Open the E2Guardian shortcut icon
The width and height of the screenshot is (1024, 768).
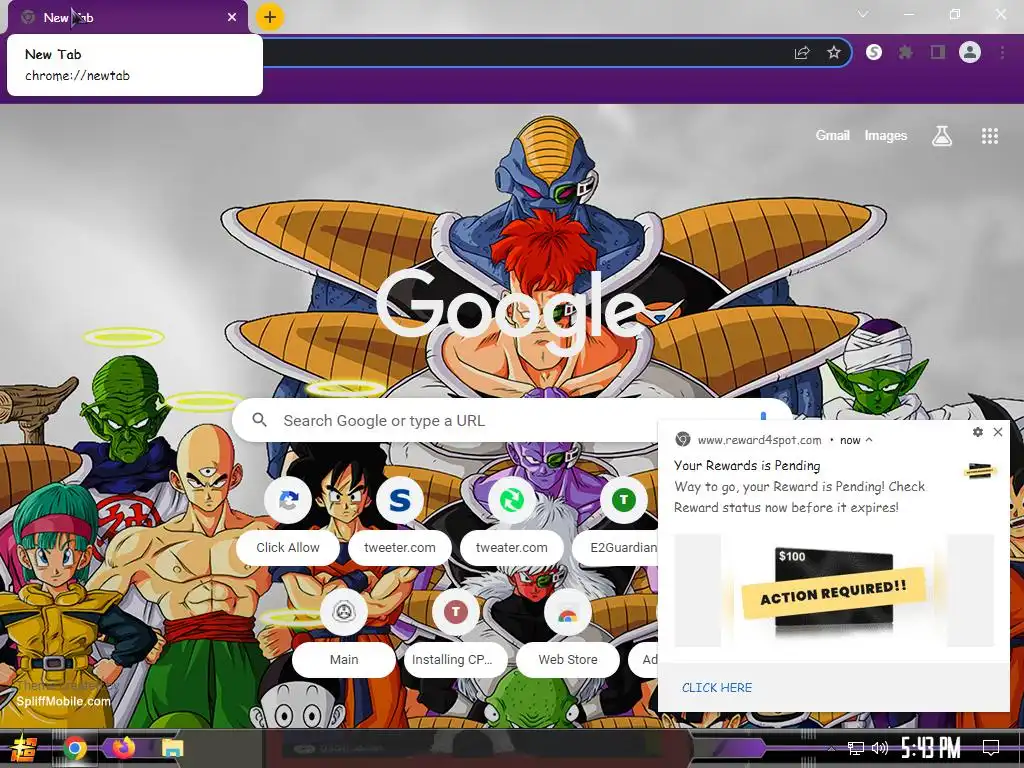(624, 500)
